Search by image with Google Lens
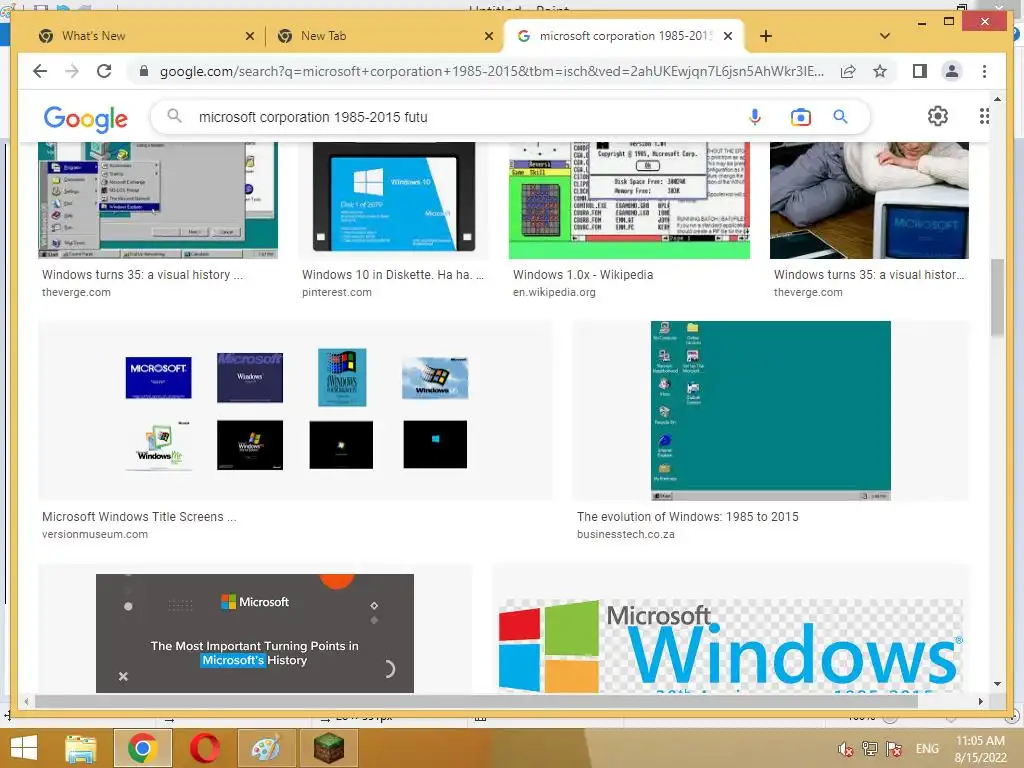This screenshot has width=1024, height=768. tap(801, 117)
